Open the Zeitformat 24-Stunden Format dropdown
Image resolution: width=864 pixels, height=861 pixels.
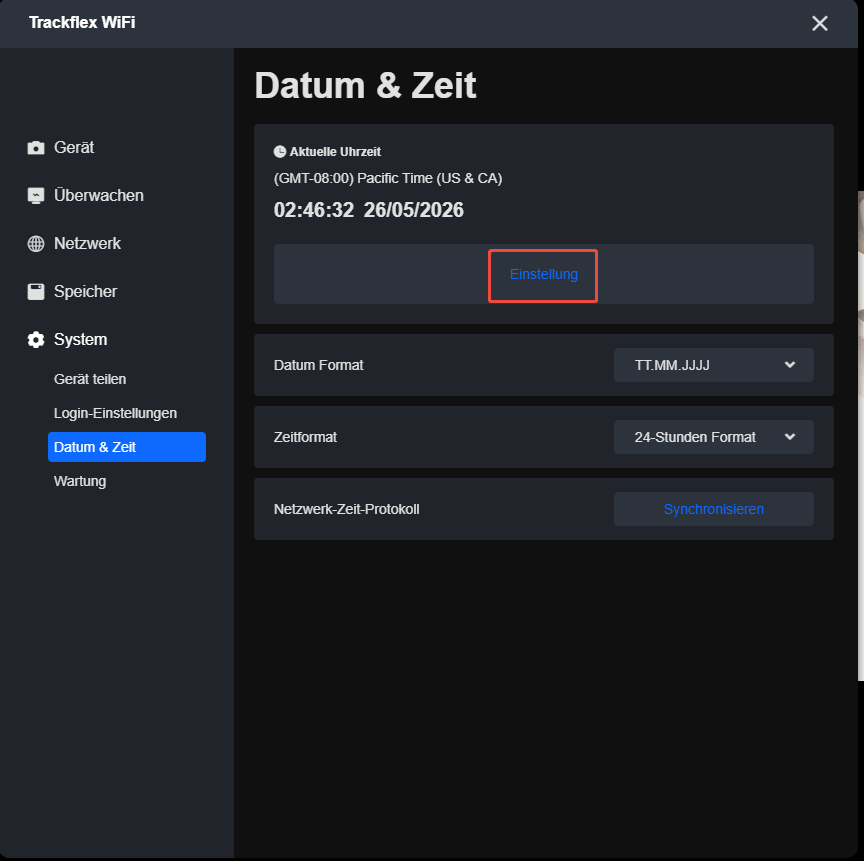pos(714,437)
